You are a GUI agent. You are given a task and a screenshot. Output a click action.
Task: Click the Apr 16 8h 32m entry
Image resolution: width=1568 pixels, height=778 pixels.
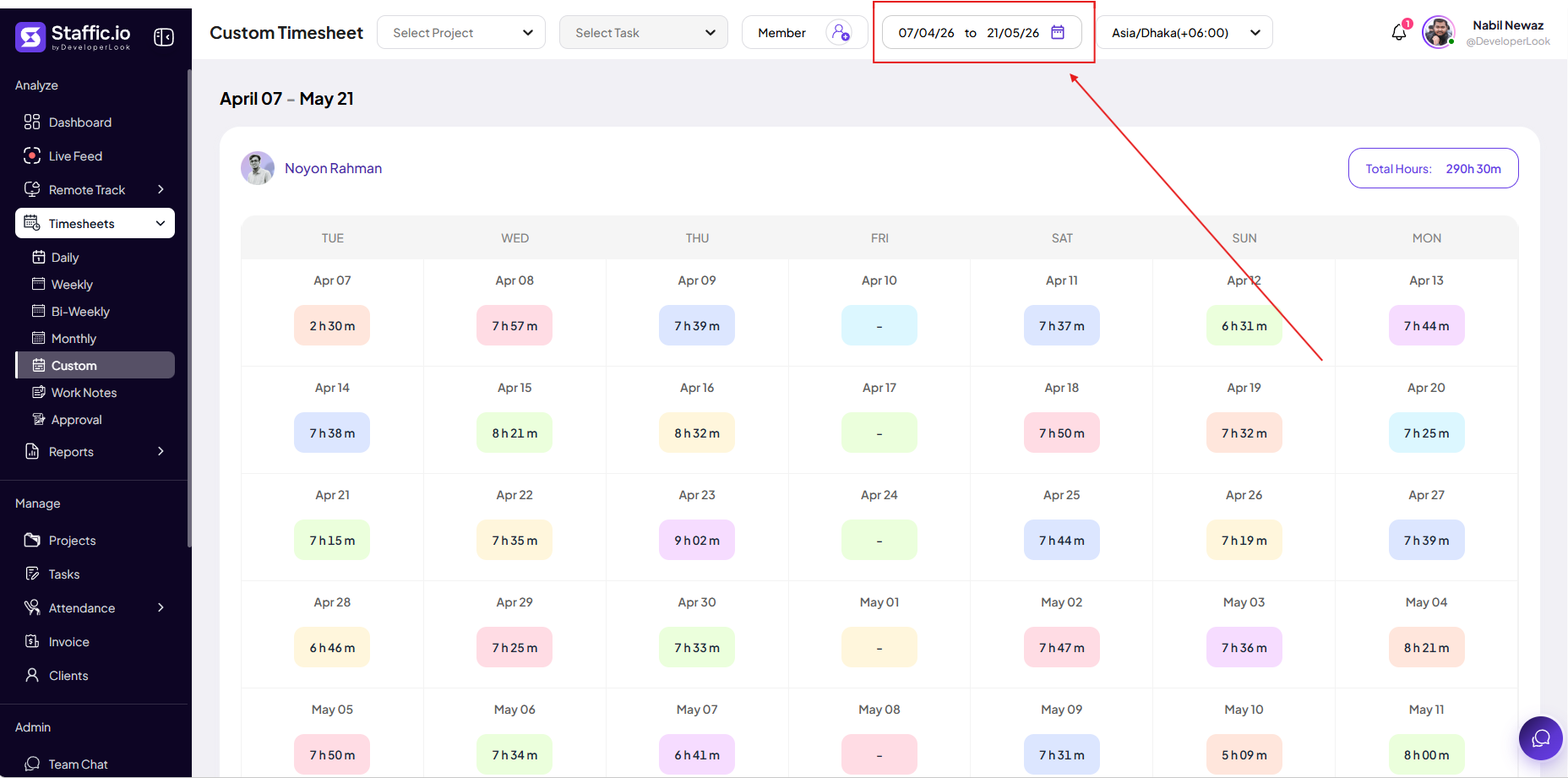pyautogui.click(x=697, y=433)
